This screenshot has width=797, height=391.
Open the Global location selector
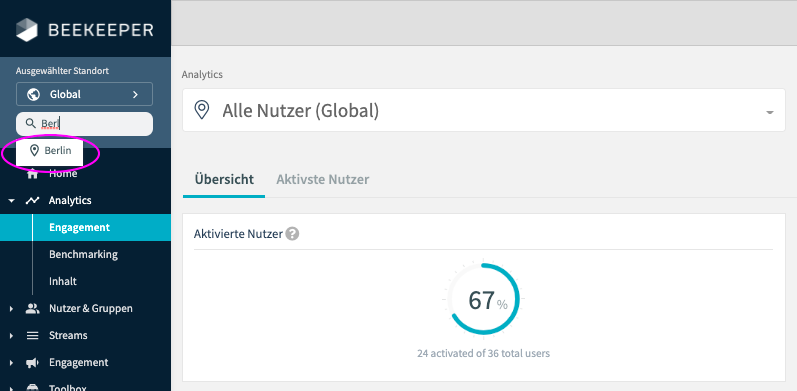click(x=84, y=94)
